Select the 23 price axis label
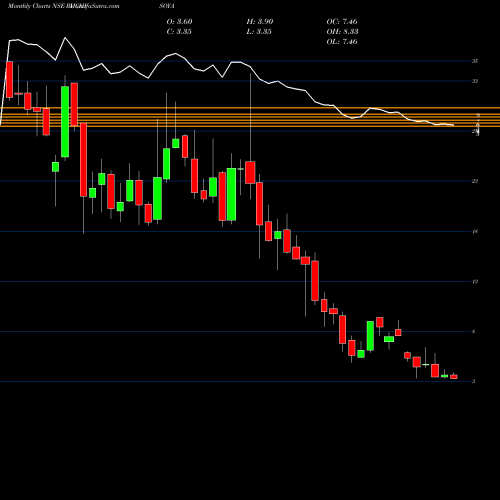Image resolution: width=500 pixels, height=500 pixels. pyautogui.click(x=475, y=181)
